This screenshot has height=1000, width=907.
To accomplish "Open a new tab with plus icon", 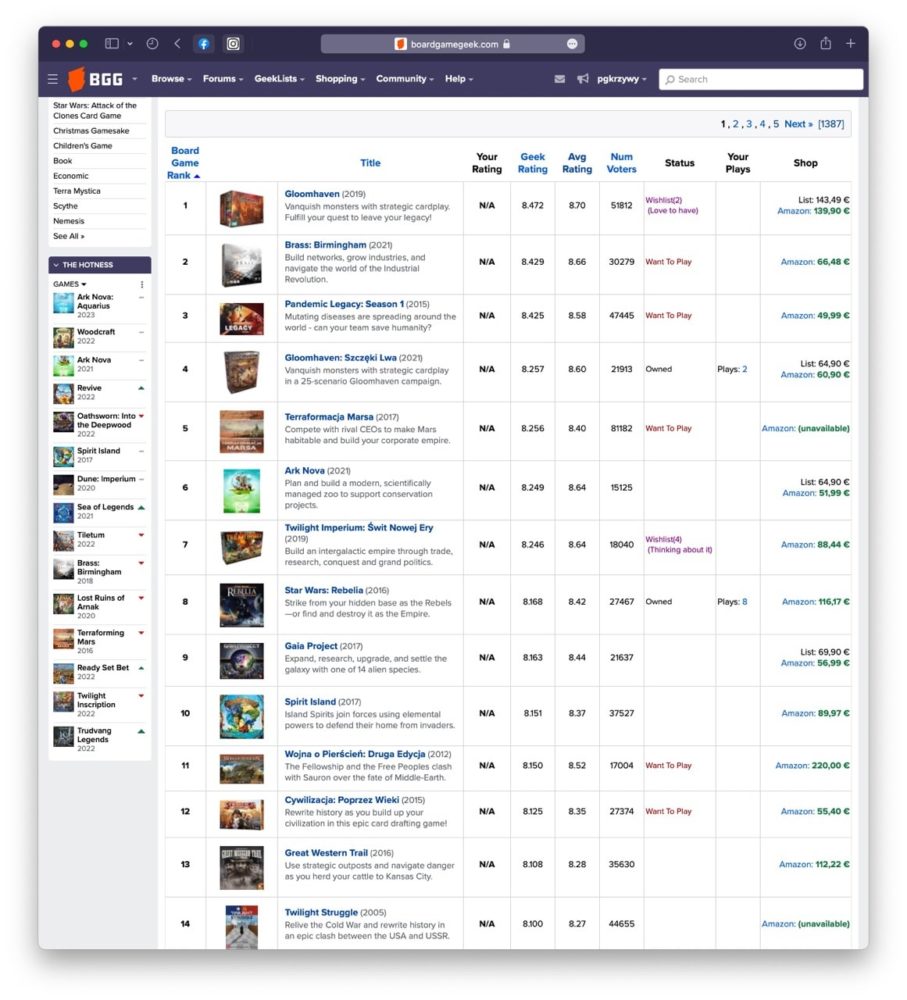I will (850, 43).
